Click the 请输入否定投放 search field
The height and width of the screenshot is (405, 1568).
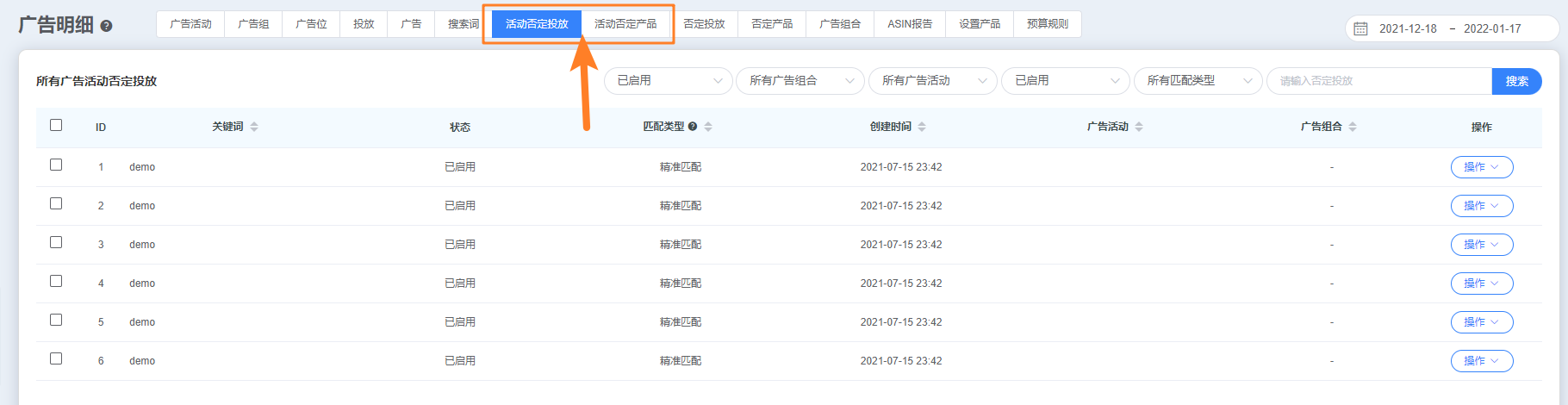pos(1378,81)
